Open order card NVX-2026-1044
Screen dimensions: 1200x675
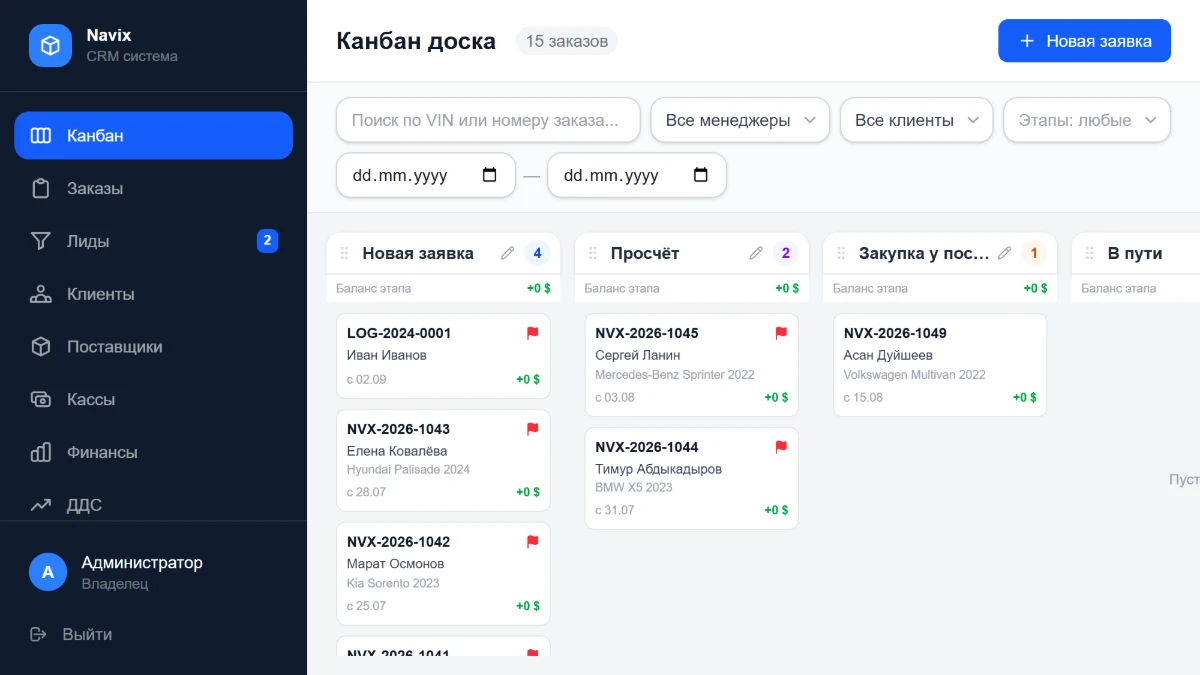[691, 478]
